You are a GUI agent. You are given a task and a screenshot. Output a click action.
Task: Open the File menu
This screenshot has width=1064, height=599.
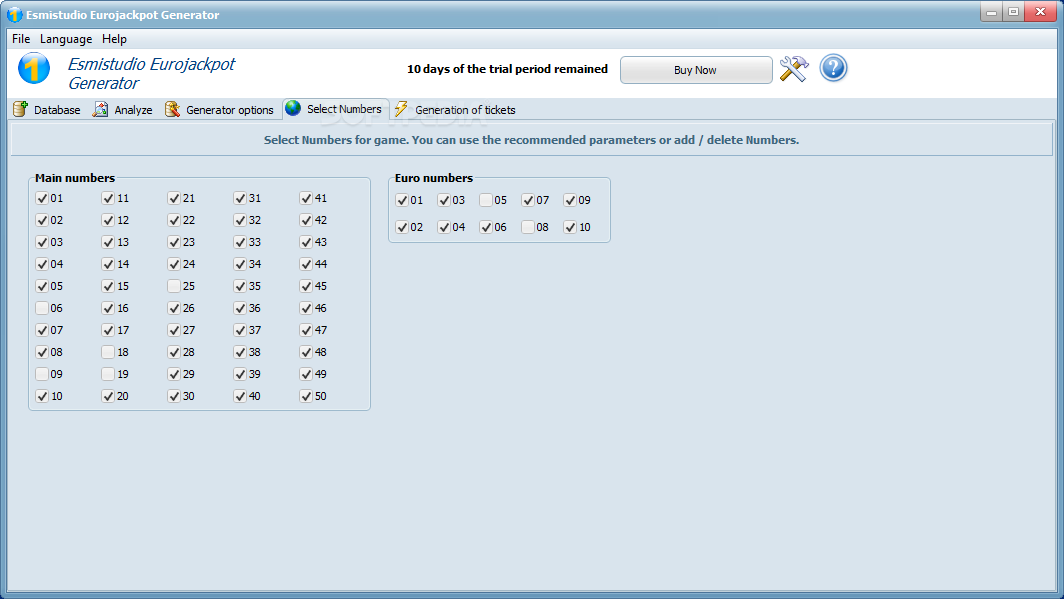[x=21, y=39]
